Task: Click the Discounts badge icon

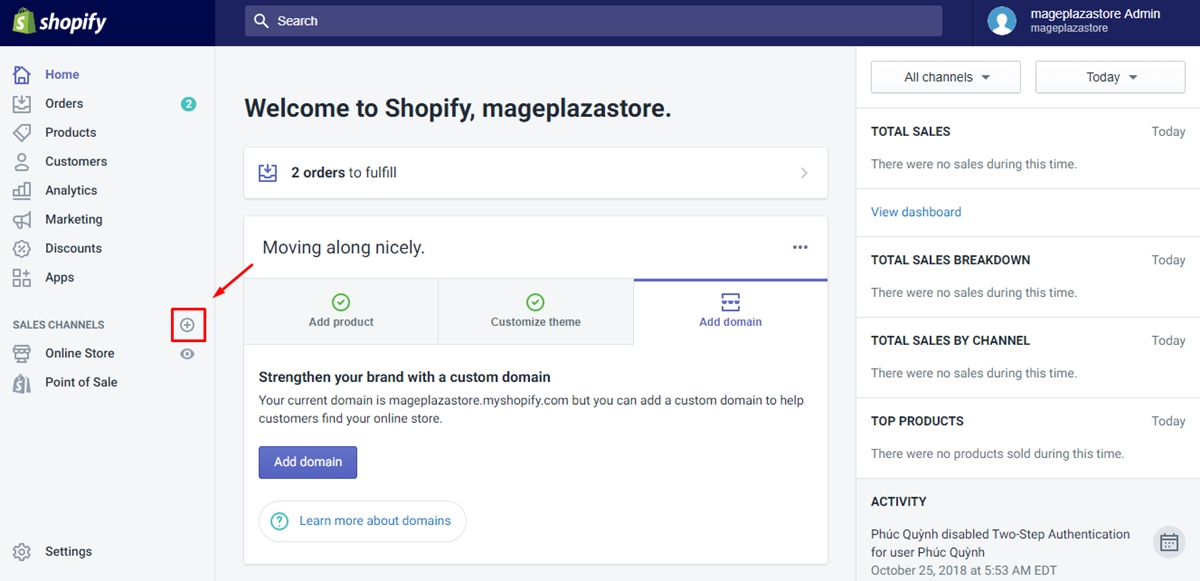Action: [x=22, y=248]
